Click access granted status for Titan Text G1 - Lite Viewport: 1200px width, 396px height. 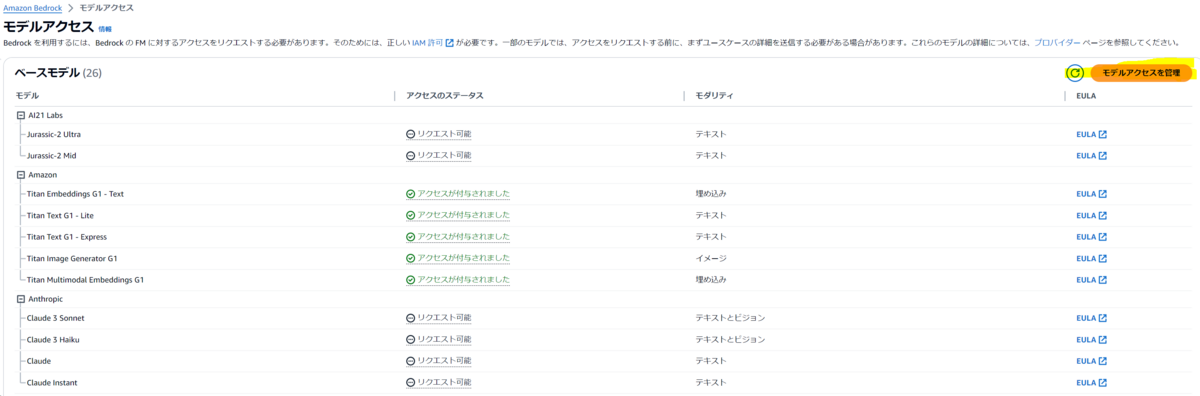(458, 215)
